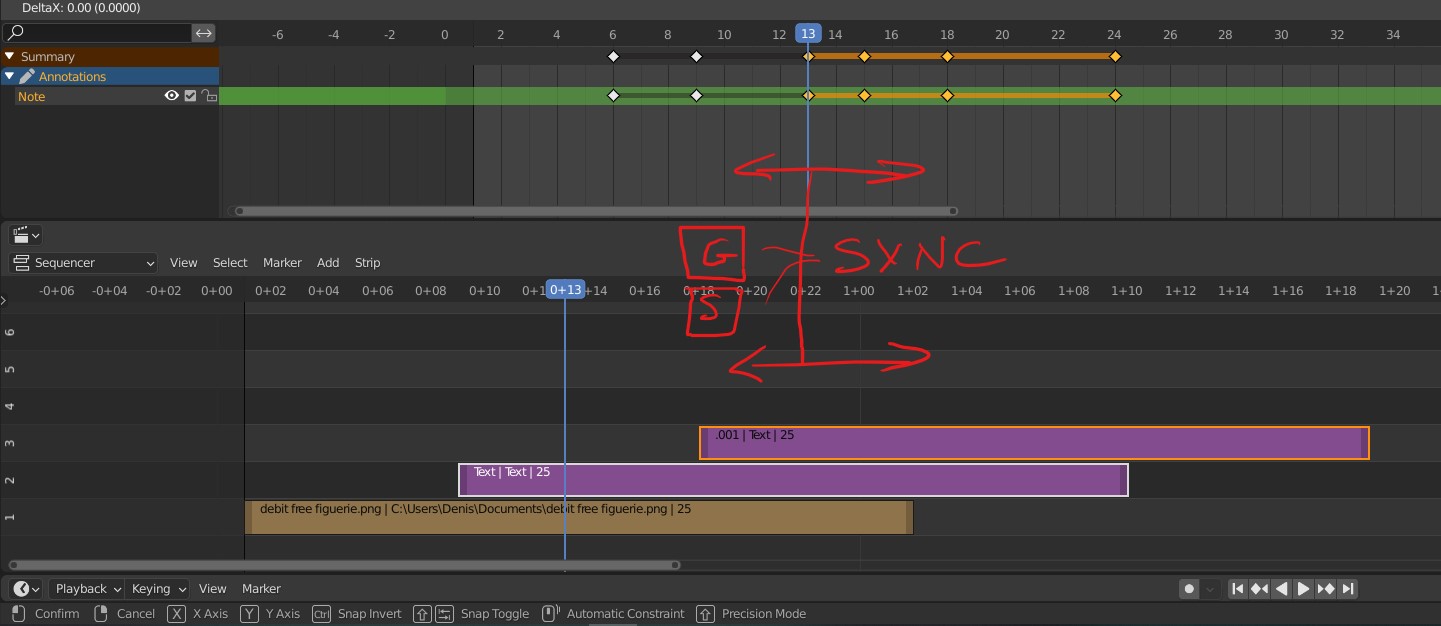The height and width of the screenshot is (626, 1441).
Task: Click the first white Summary keyframe diamond
Action: [613, 57]
